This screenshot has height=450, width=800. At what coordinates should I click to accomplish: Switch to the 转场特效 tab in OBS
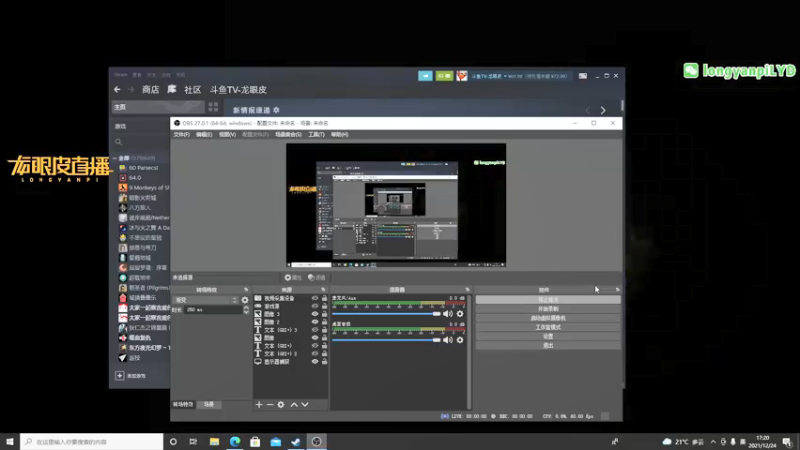point(183,405)
